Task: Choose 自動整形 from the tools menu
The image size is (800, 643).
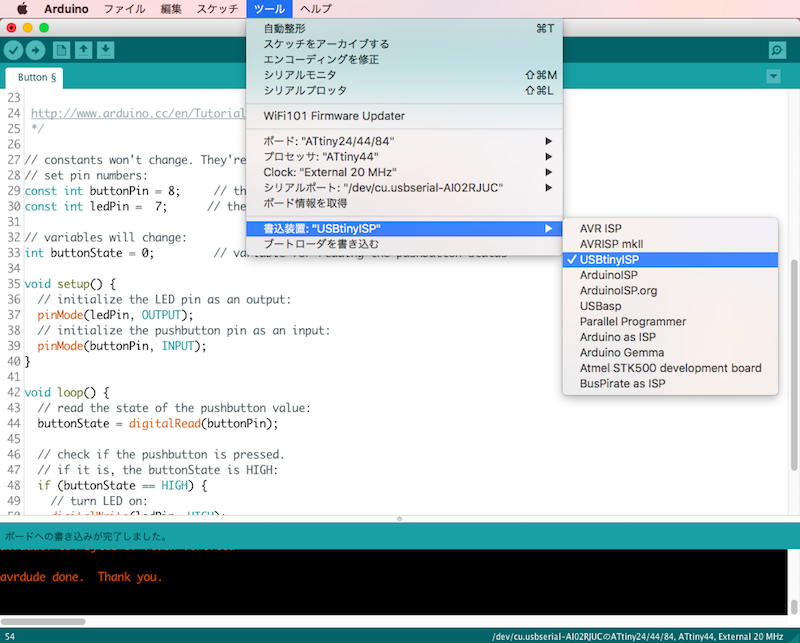Action: tap(404, 29)
